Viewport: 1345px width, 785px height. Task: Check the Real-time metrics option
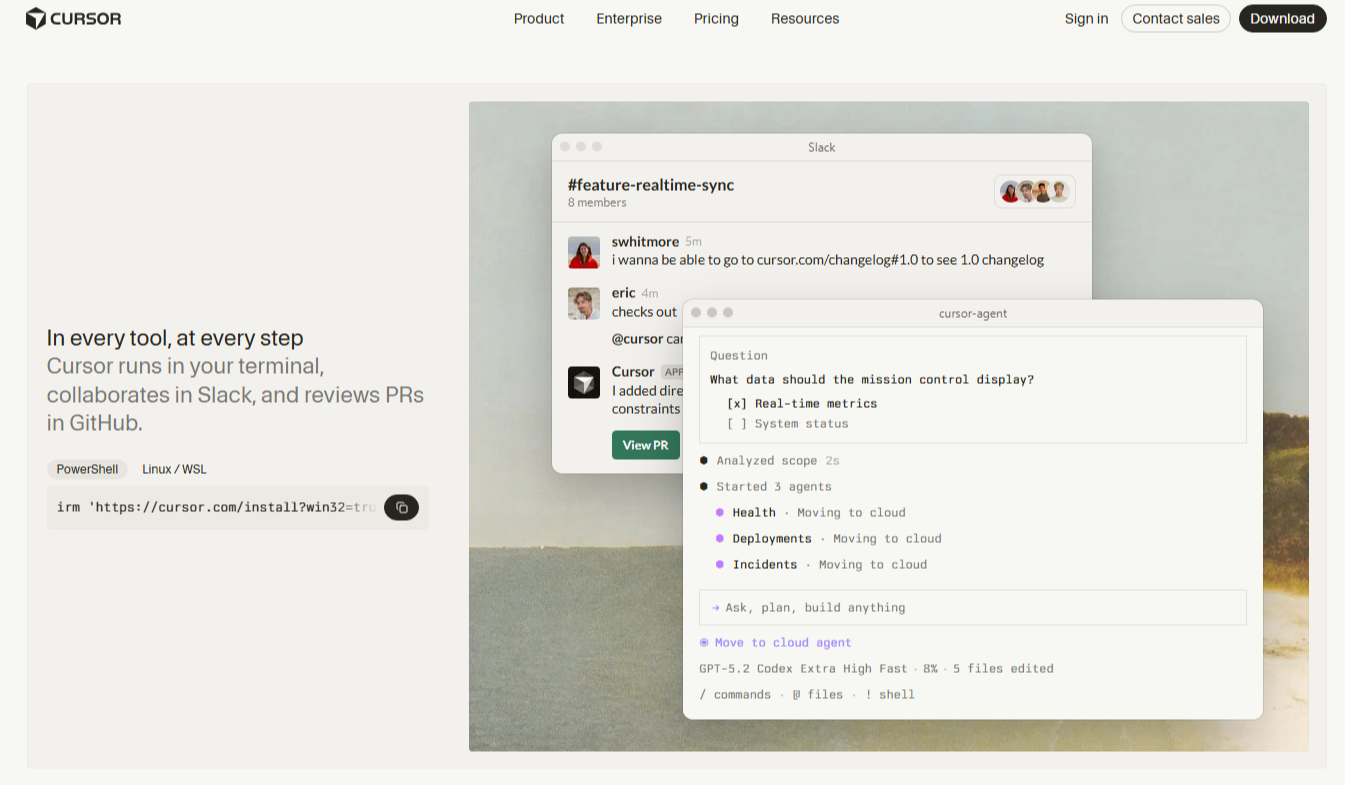click(737, 404)
